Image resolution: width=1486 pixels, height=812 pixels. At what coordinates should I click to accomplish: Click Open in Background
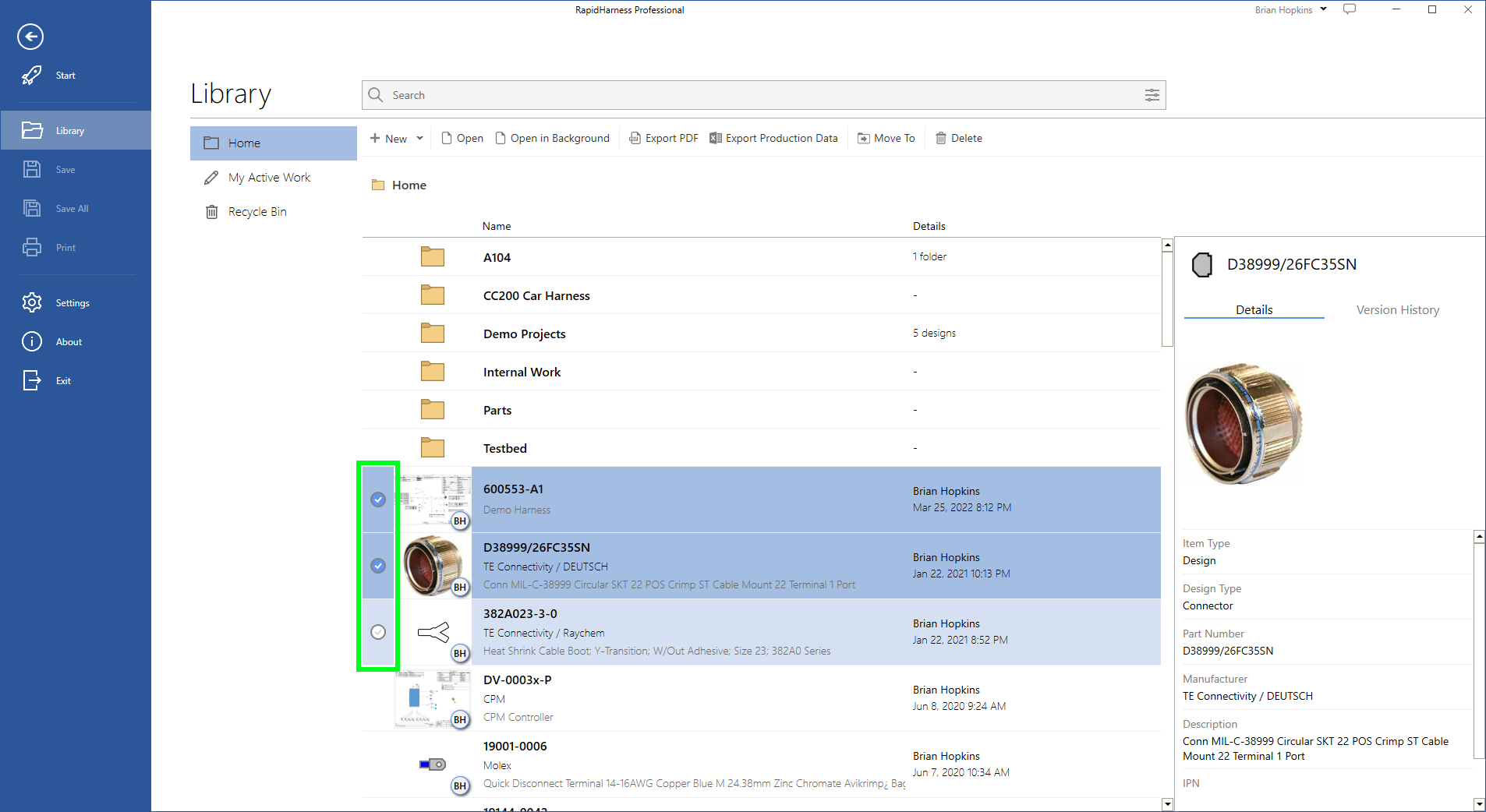pos(553,138)
